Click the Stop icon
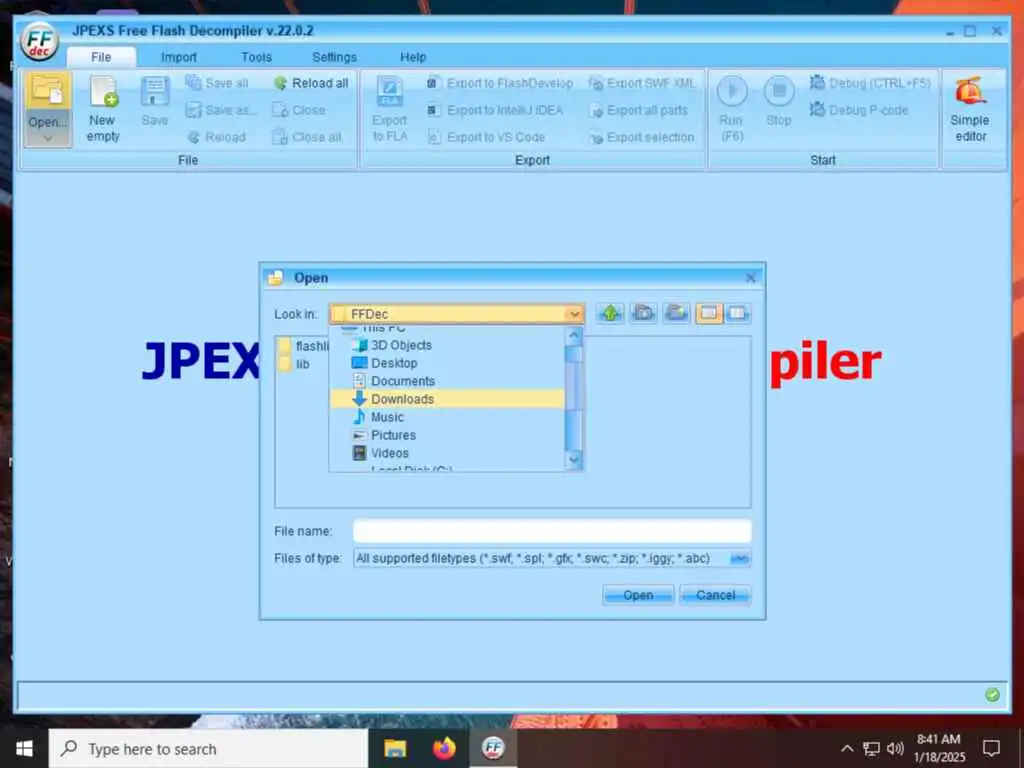The height and width of the screenshot is (768, 1024). tap(779, 91)
